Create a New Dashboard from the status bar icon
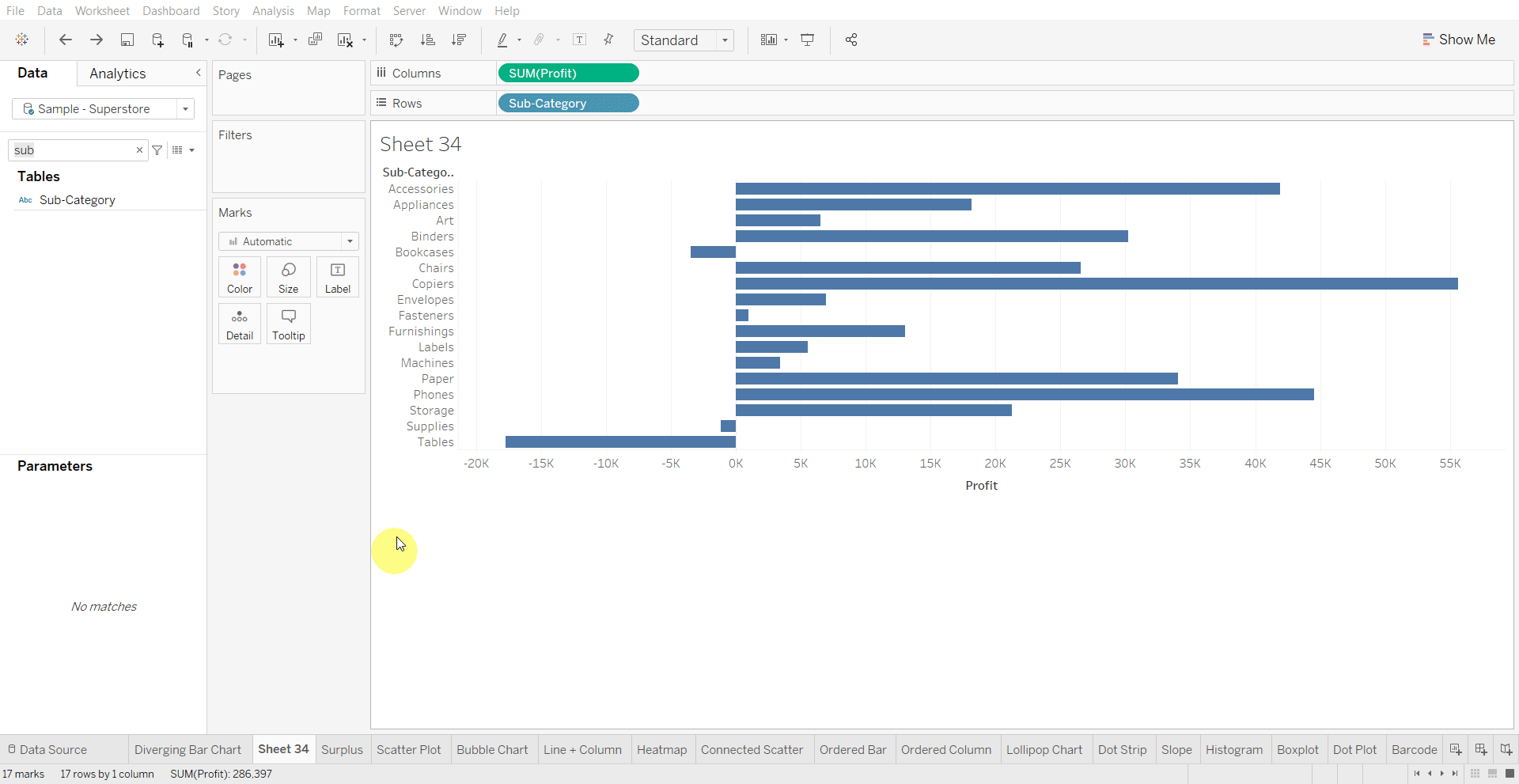Image resolution: width=1519 pixels, height=784 pixels. tap(1480, 749)
